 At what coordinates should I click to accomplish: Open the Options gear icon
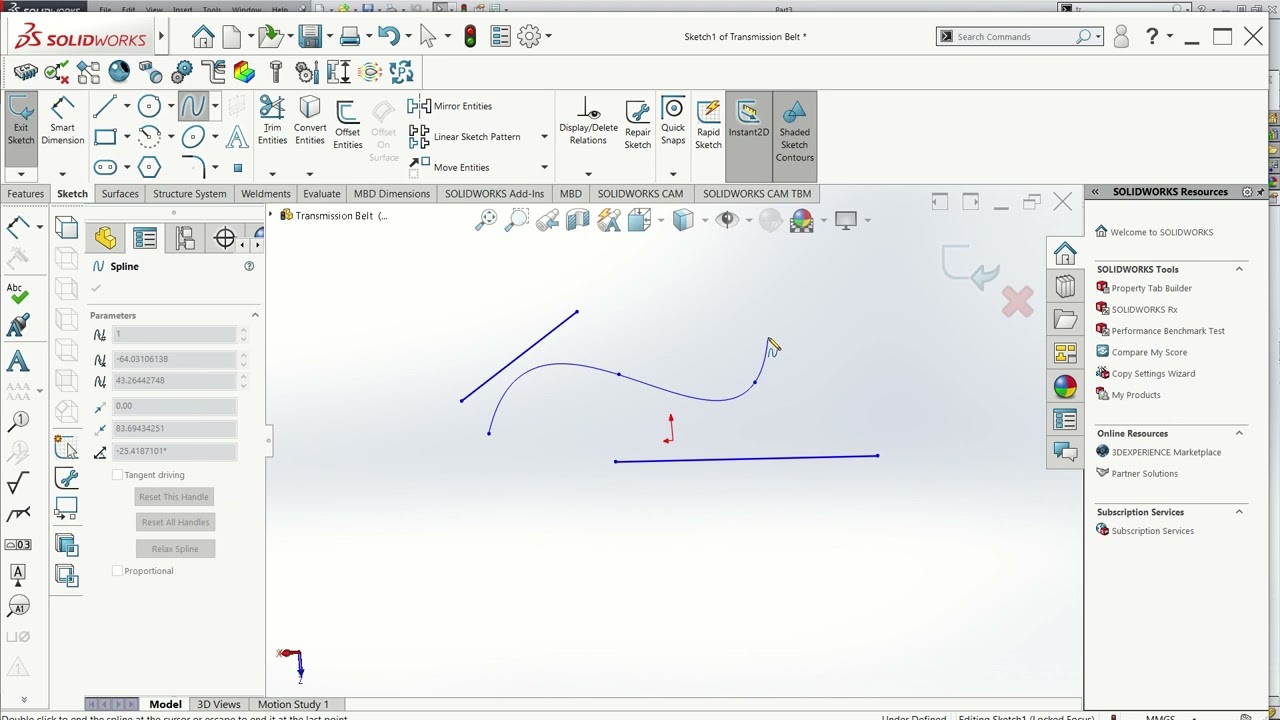tap(529, 37)
